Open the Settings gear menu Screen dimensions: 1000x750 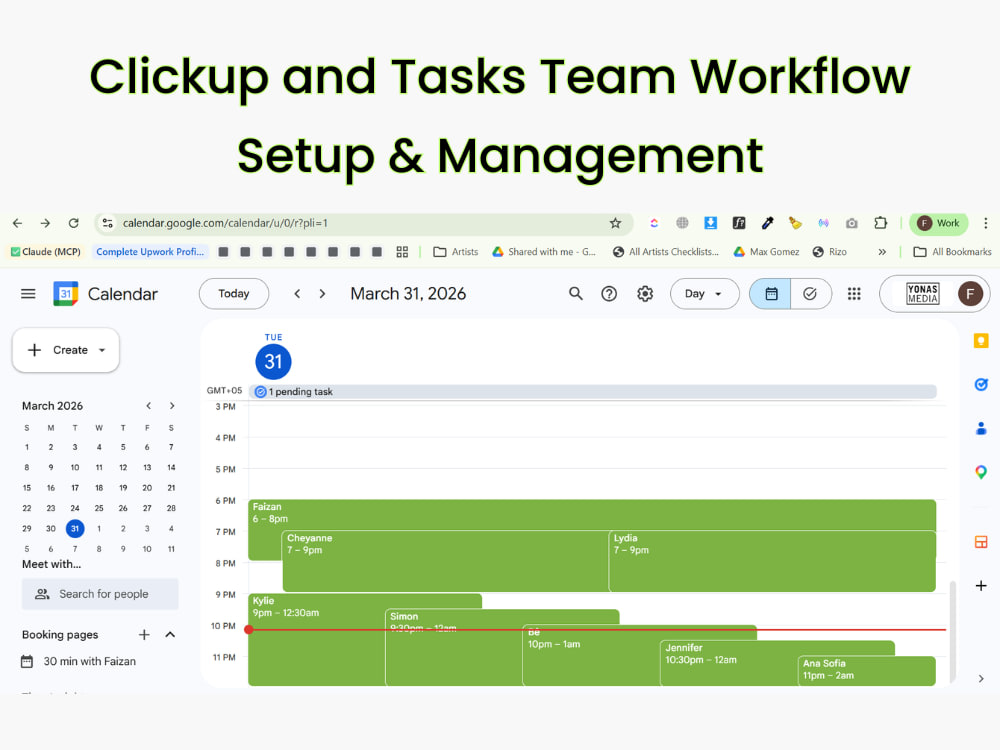pos(645,293)
